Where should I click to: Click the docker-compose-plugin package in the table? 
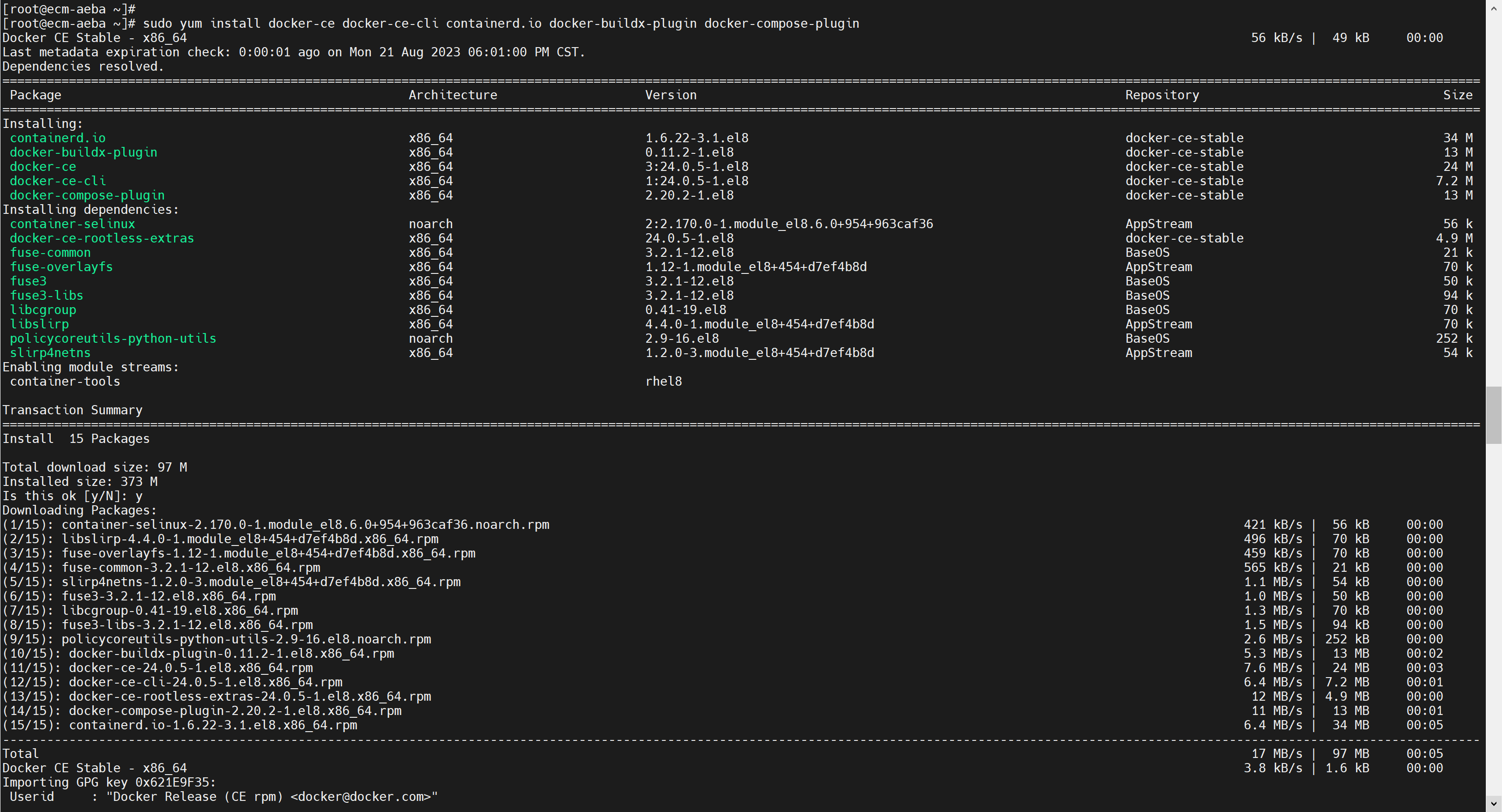[x=87, y=195]
